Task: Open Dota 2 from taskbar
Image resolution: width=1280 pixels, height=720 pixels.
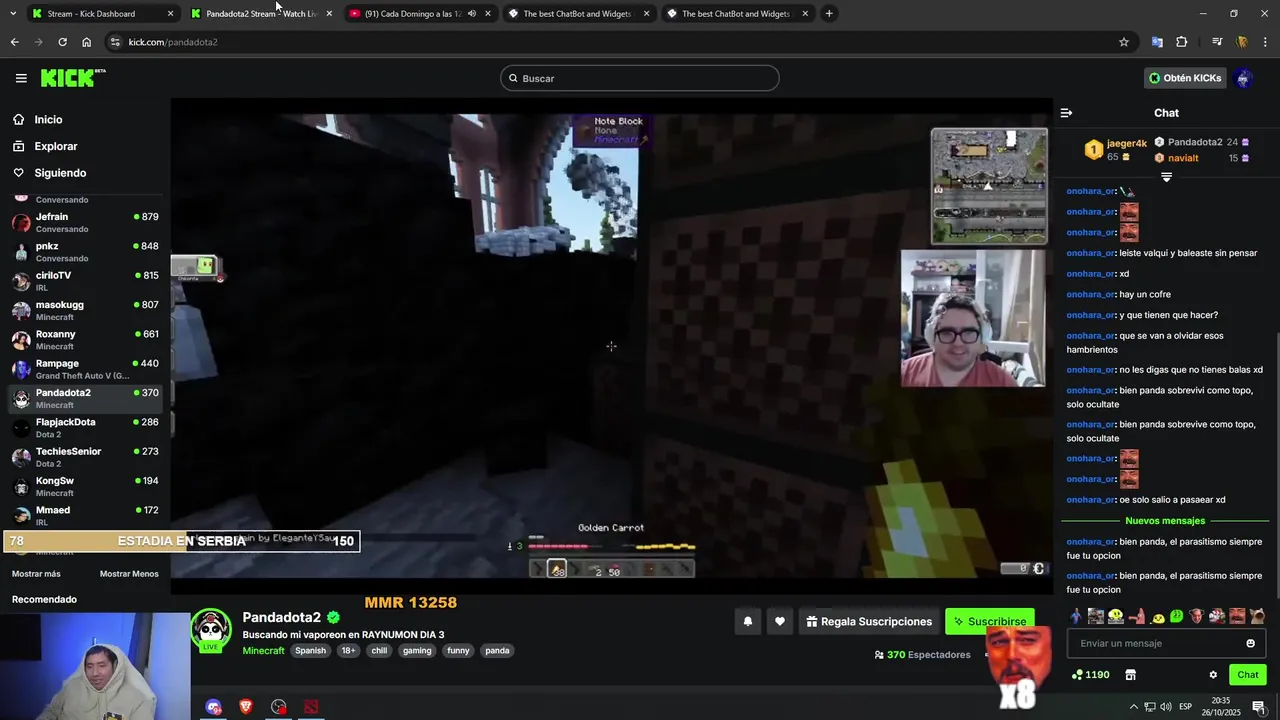Action: point(311,706)
